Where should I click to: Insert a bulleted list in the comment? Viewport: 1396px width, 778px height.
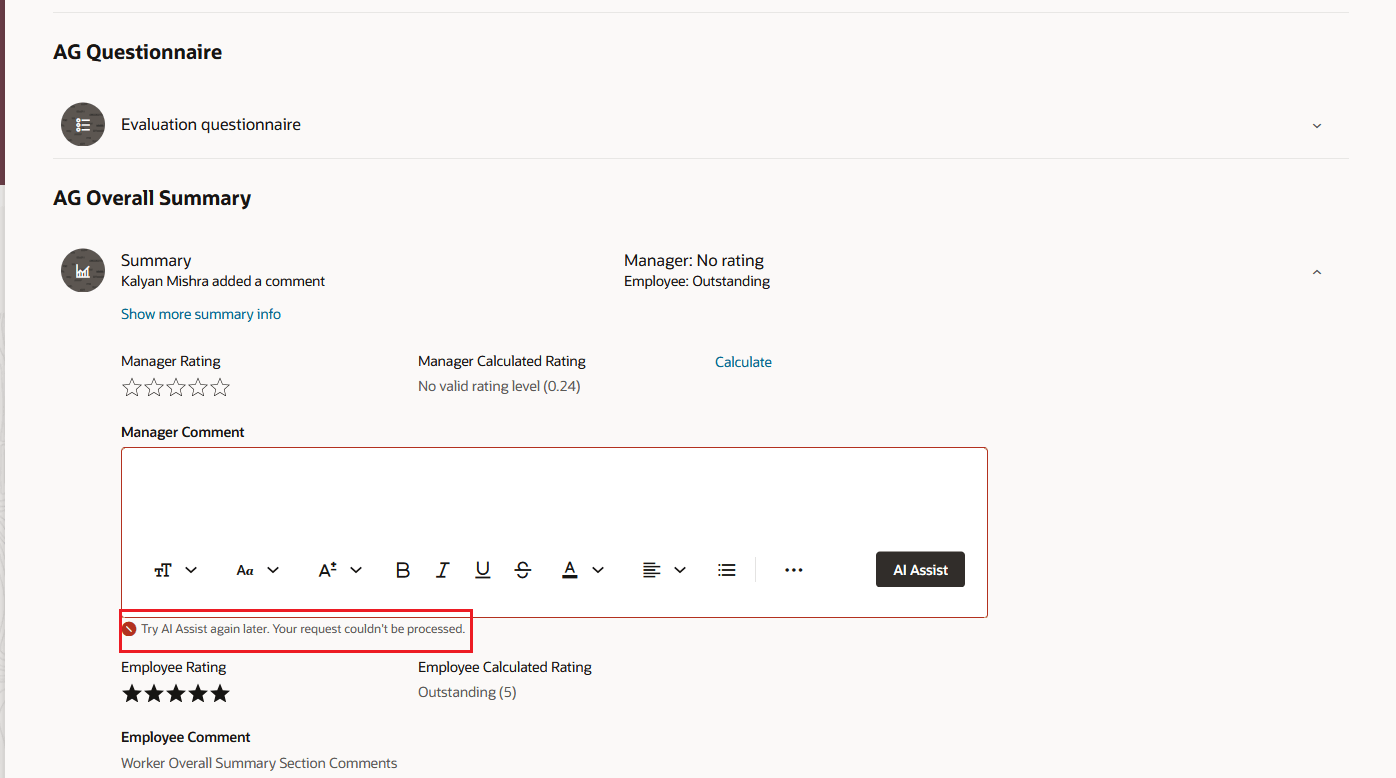(726, 569)
